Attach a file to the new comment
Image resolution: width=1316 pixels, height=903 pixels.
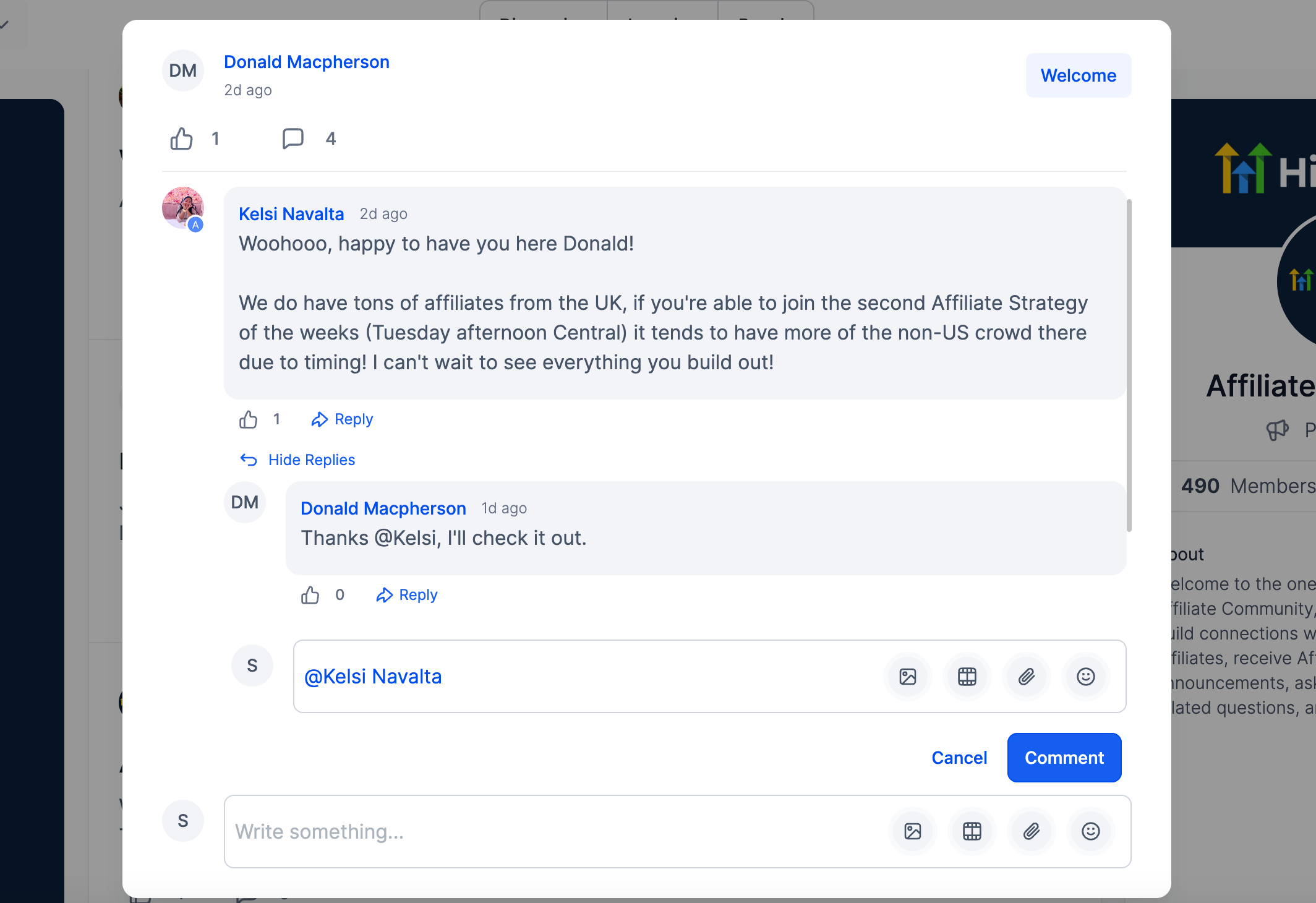coord(1032,831)
